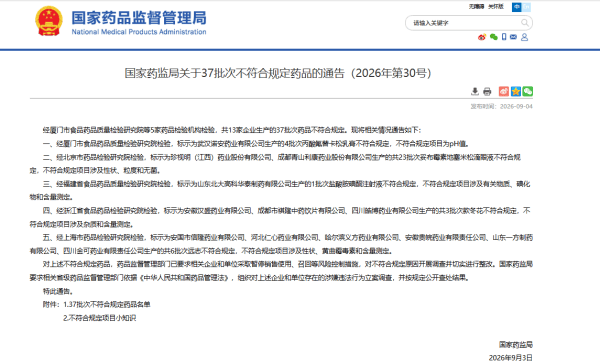This screenshot has width=600, height=364.
Task: Share article to Weibo red icon
Action: pyautogui.click(x=504, y=91)
